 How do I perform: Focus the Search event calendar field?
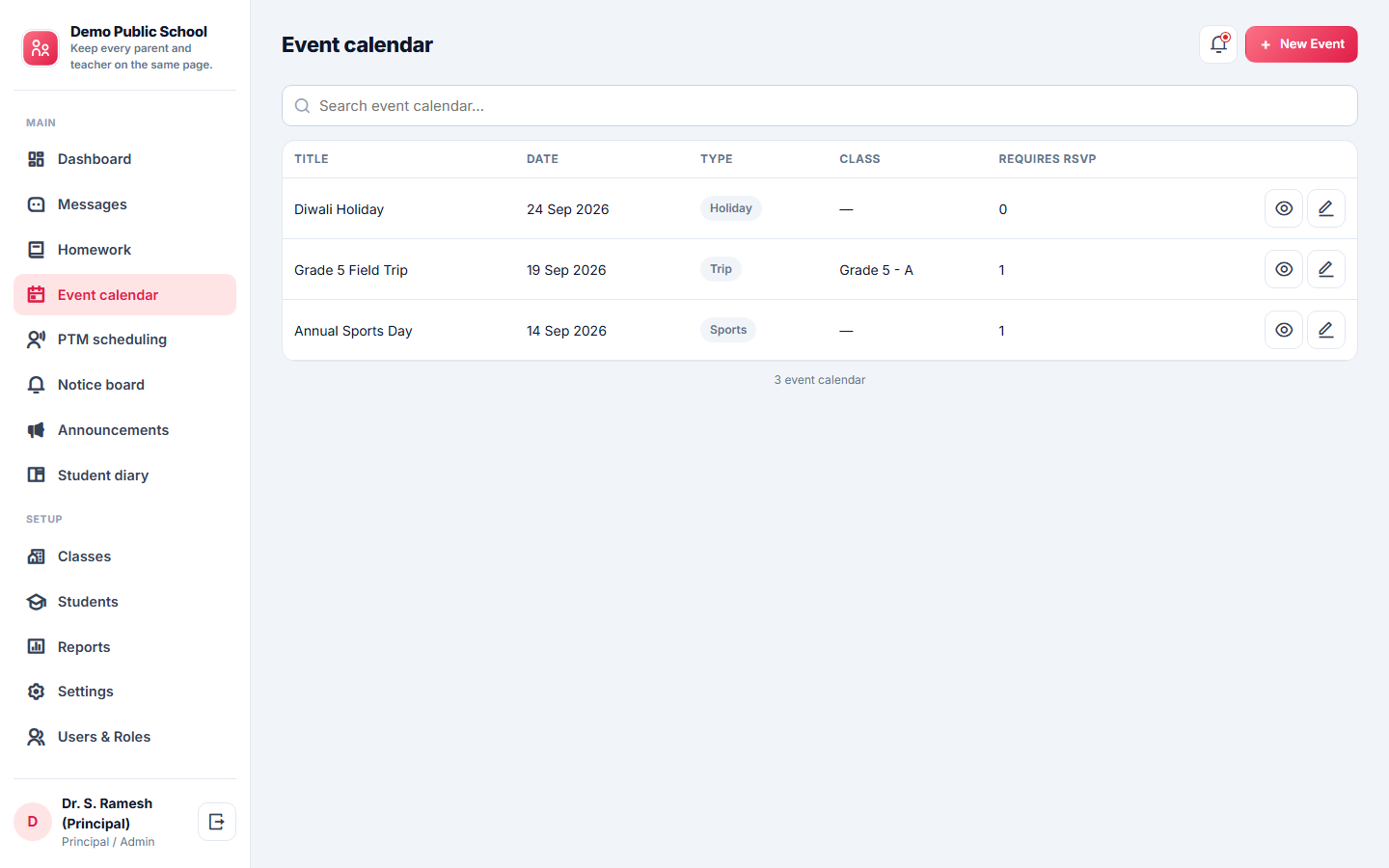[820, 106]
